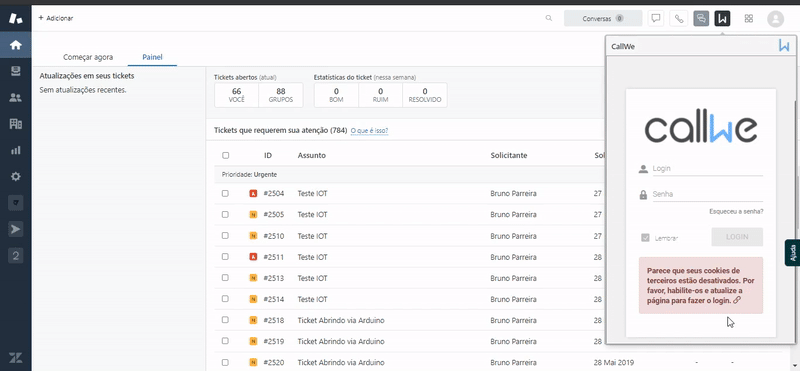Click the 28 Mai 2019 date cell
This screenshot has height=371, width=800.
point(614,362)
